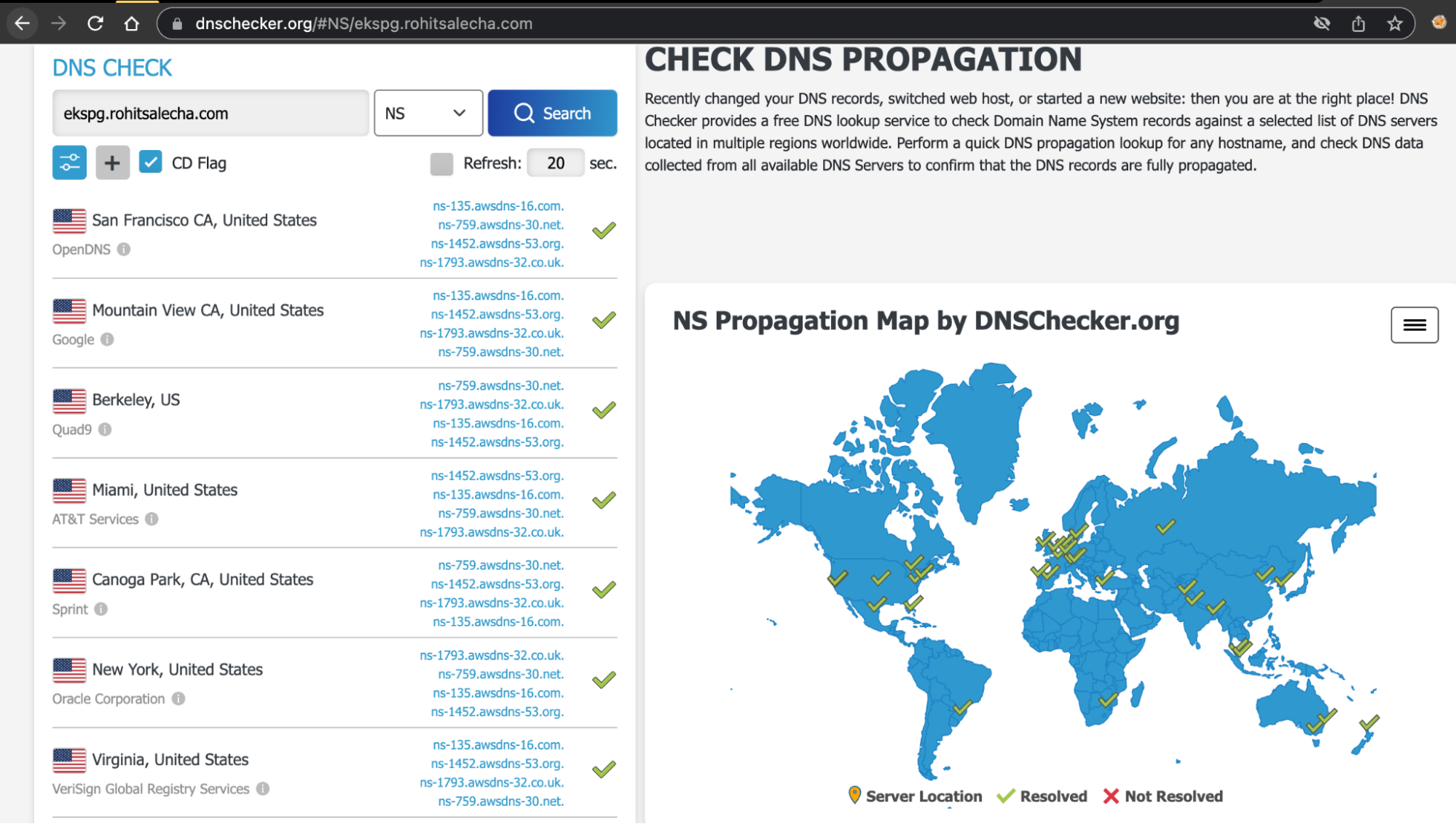
Task: Click the browser address bar URL
Action: tap(363, 23)
